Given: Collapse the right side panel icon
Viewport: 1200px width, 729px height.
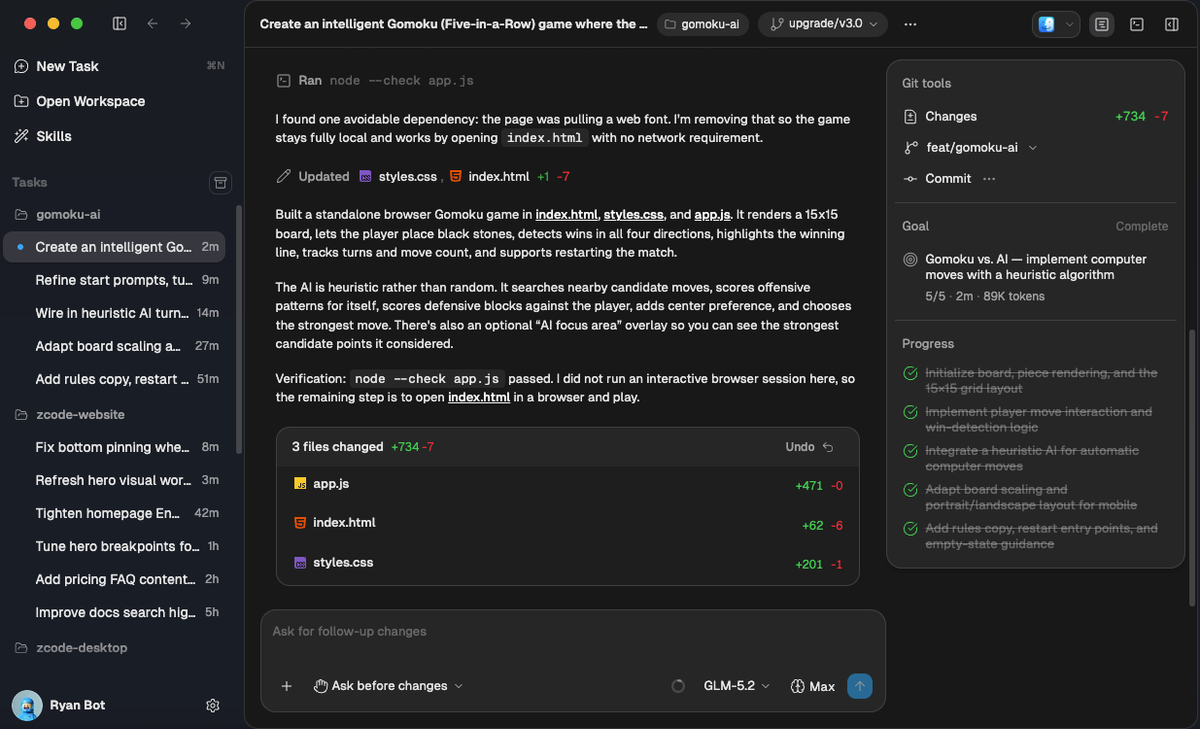Looking at the screenshot, I should [1171, 24].
